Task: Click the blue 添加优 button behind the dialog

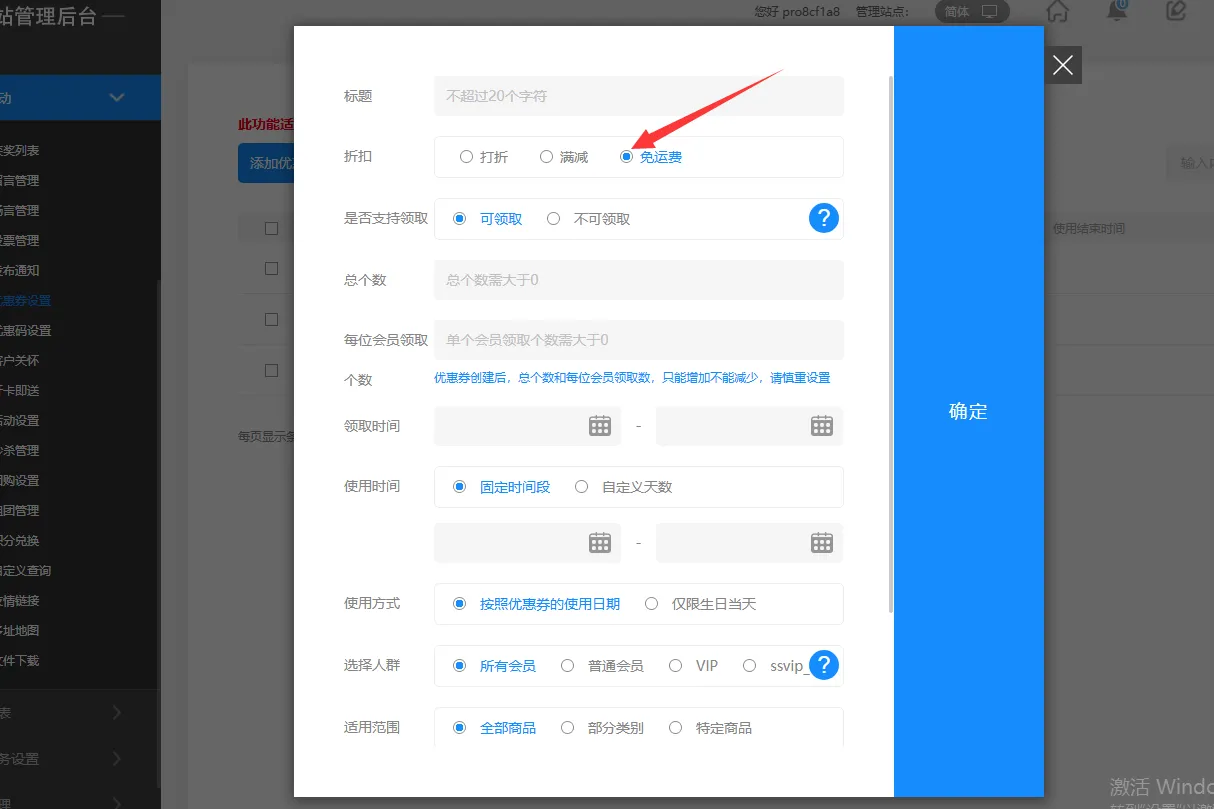Action: click(266, 163)
